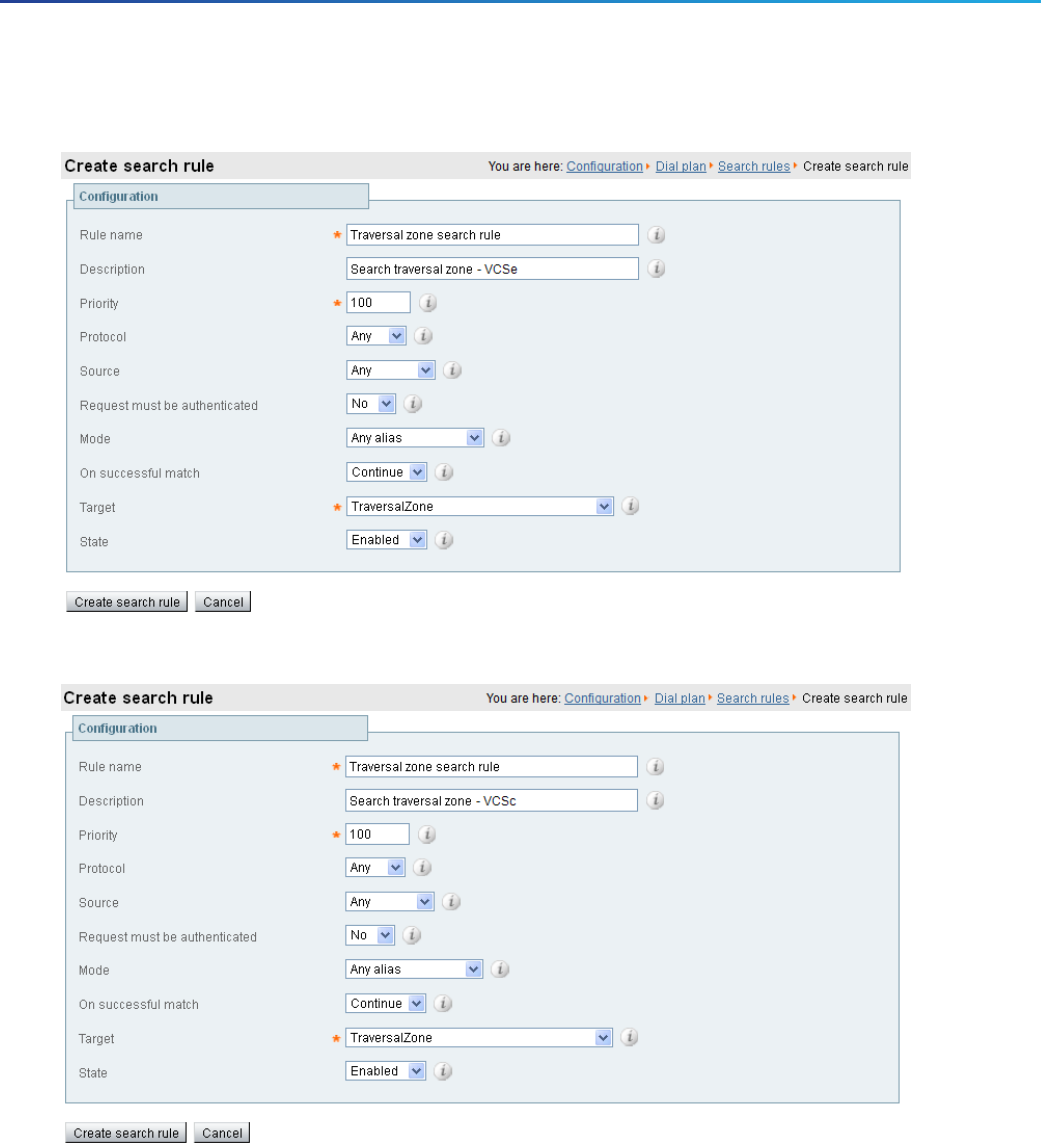Screen dimensions: 1043x1145
Task: Click the Source info icon in the VCSc form
Action: pyautogui.click(x=451, y=902)
